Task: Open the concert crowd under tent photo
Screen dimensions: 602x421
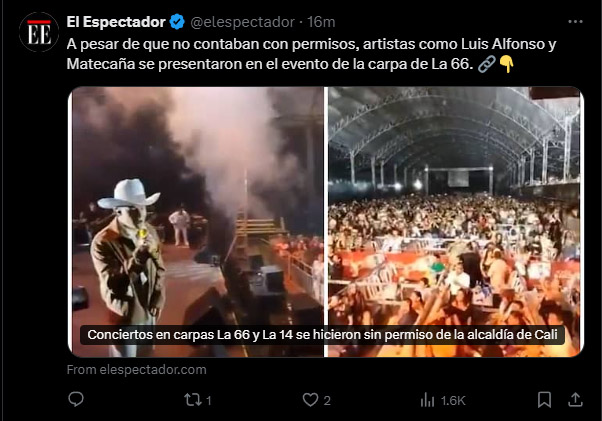Action: coord(454,222)
